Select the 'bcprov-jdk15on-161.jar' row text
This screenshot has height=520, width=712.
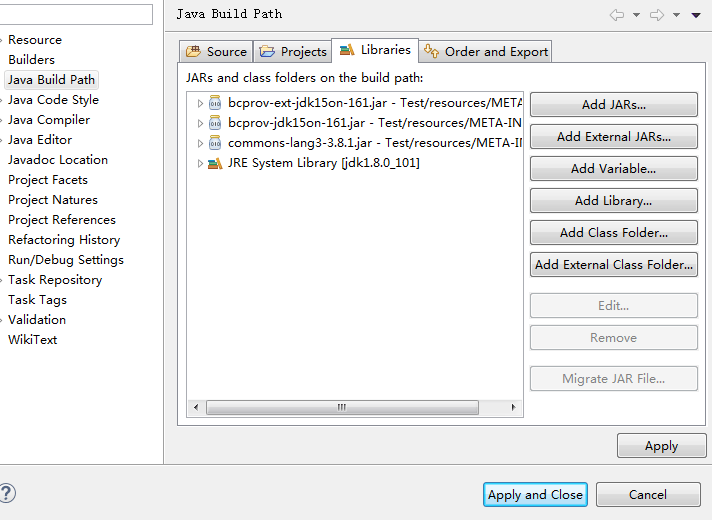(375, 123)
